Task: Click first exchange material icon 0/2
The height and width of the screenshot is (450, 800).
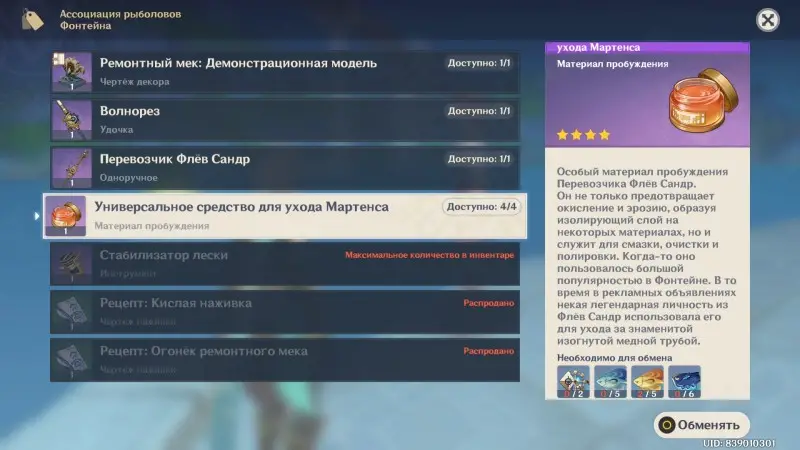Action: pos(573,382)
